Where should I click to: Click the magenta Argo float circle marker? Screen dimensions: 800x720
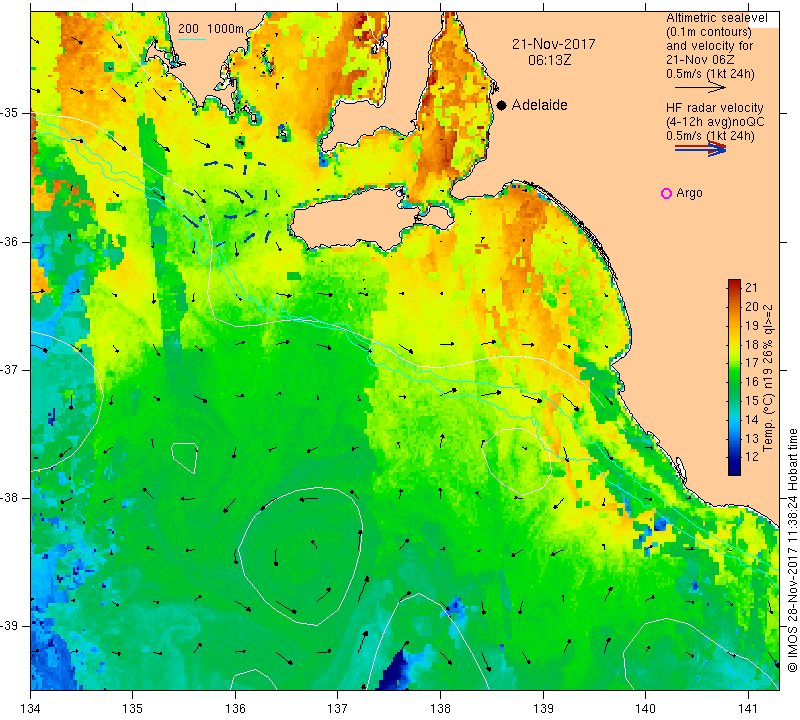click(666, 193)
